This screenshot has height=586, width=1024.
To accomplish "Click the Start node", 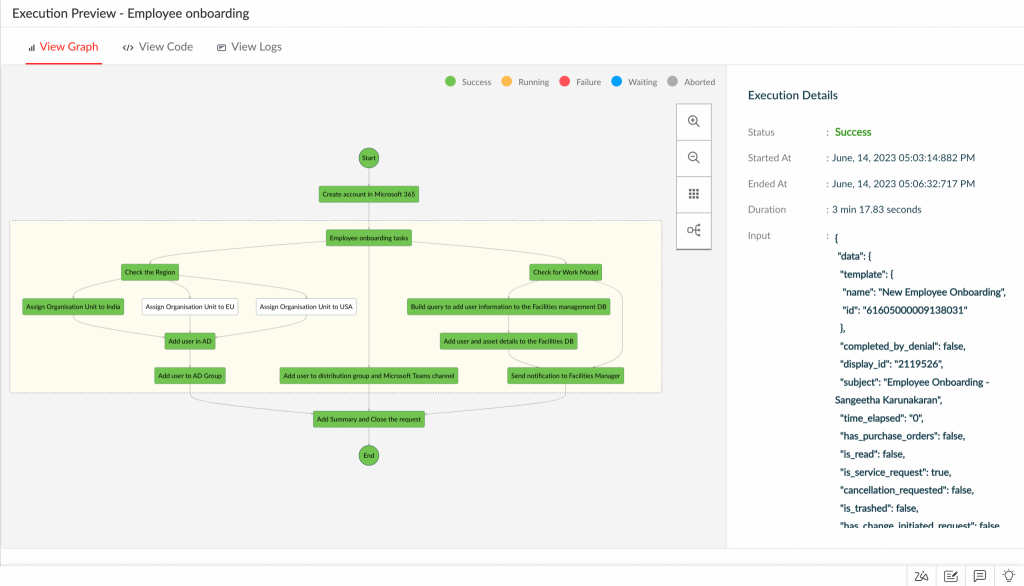I will point(369,158).
